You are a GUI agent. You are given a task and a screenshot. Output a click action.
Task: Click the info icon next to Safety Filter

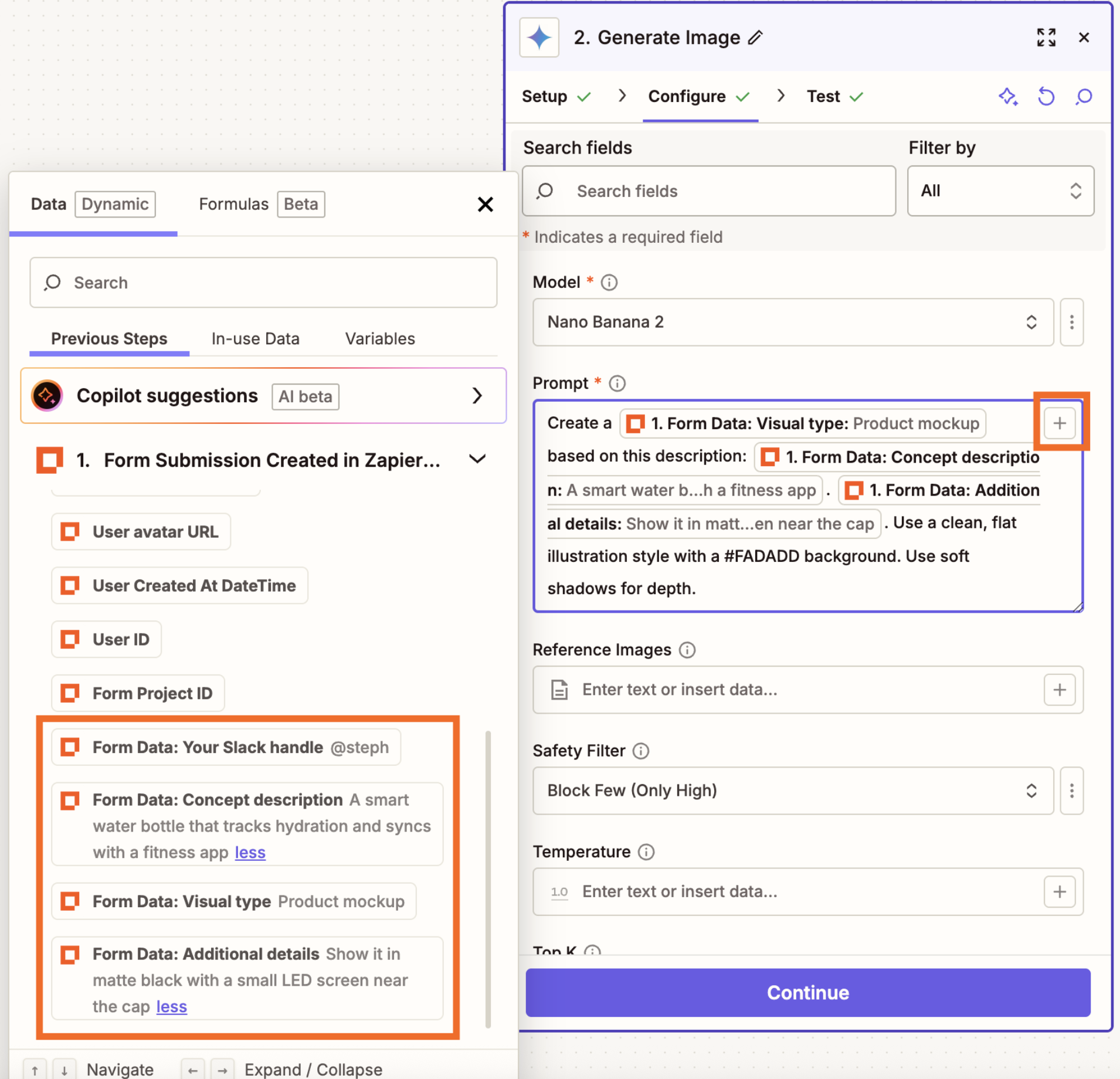click(641, 751)
